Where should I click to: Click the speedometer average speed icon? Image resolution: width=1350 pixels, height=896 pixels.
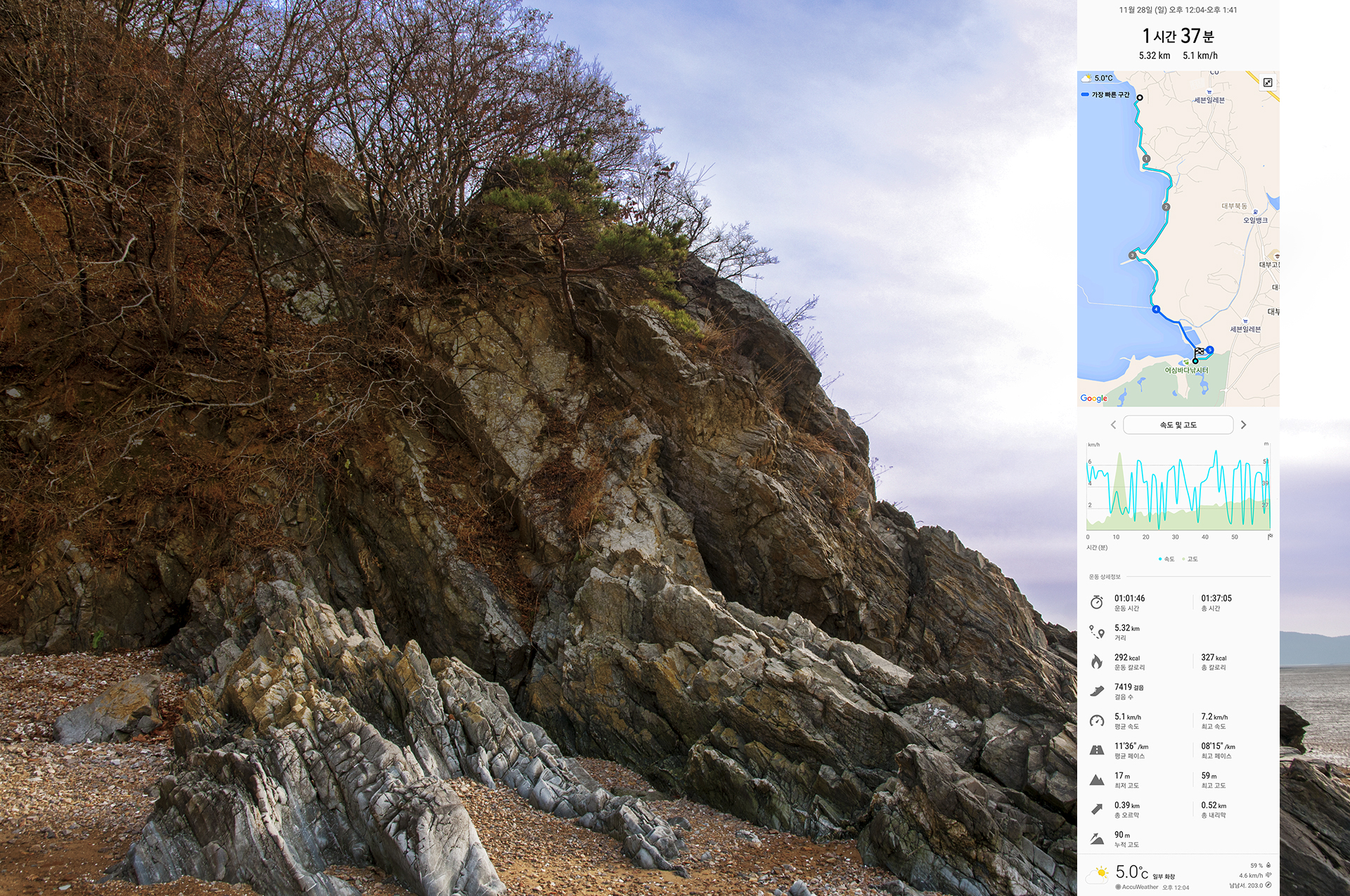click(x=1096, y=721)
